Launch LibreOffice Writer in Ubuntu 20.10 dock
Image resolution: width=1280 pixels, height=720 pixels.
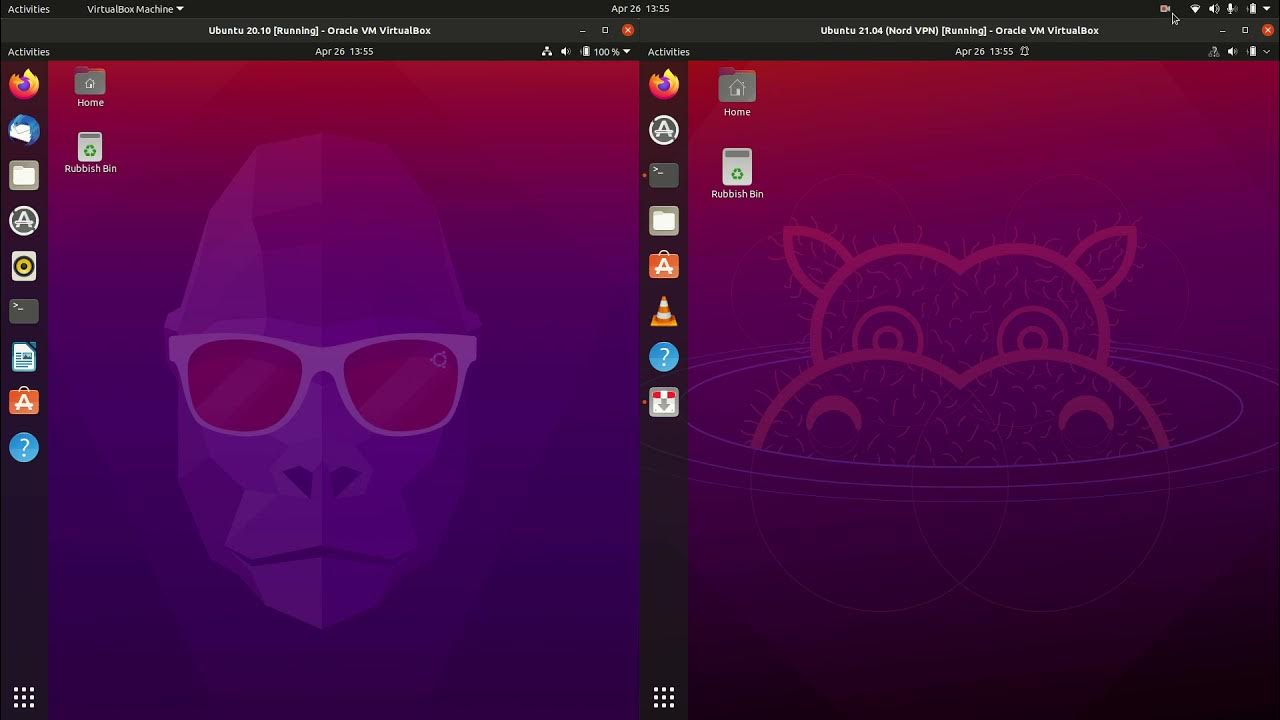coord(24,357)
